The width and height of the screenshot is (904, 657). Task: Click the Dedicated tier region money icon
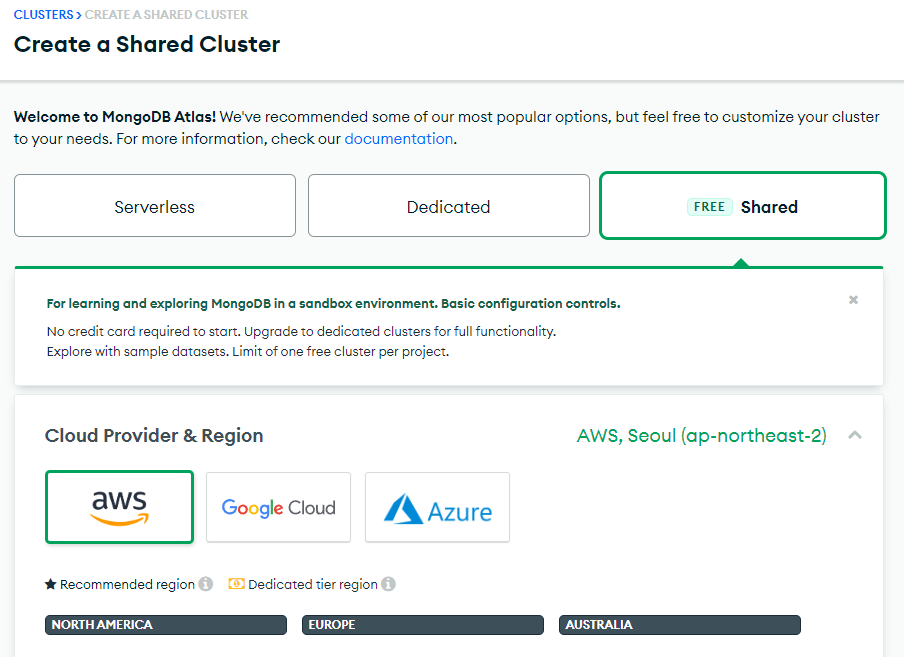coord(236,584)
